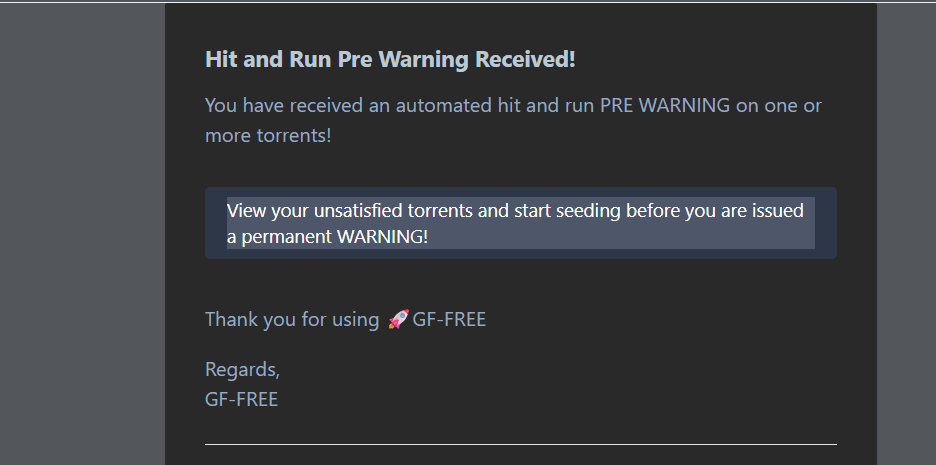This screenshot has height=465, width=936.
Task: Click the word 'Pre Warning' in the heading
Action: point(404,59)
